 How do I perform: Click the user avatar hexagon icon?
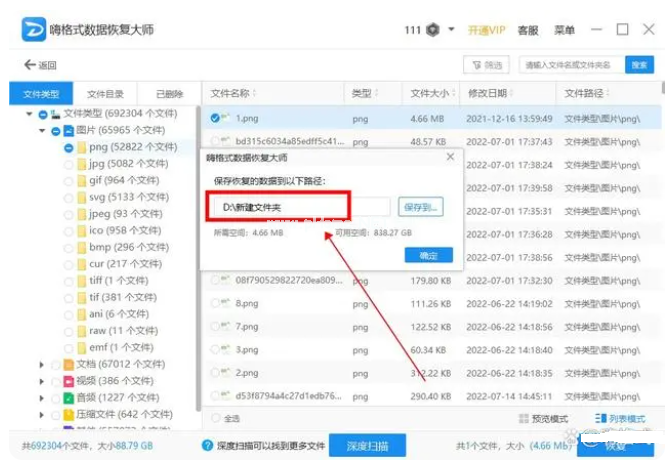432,30
